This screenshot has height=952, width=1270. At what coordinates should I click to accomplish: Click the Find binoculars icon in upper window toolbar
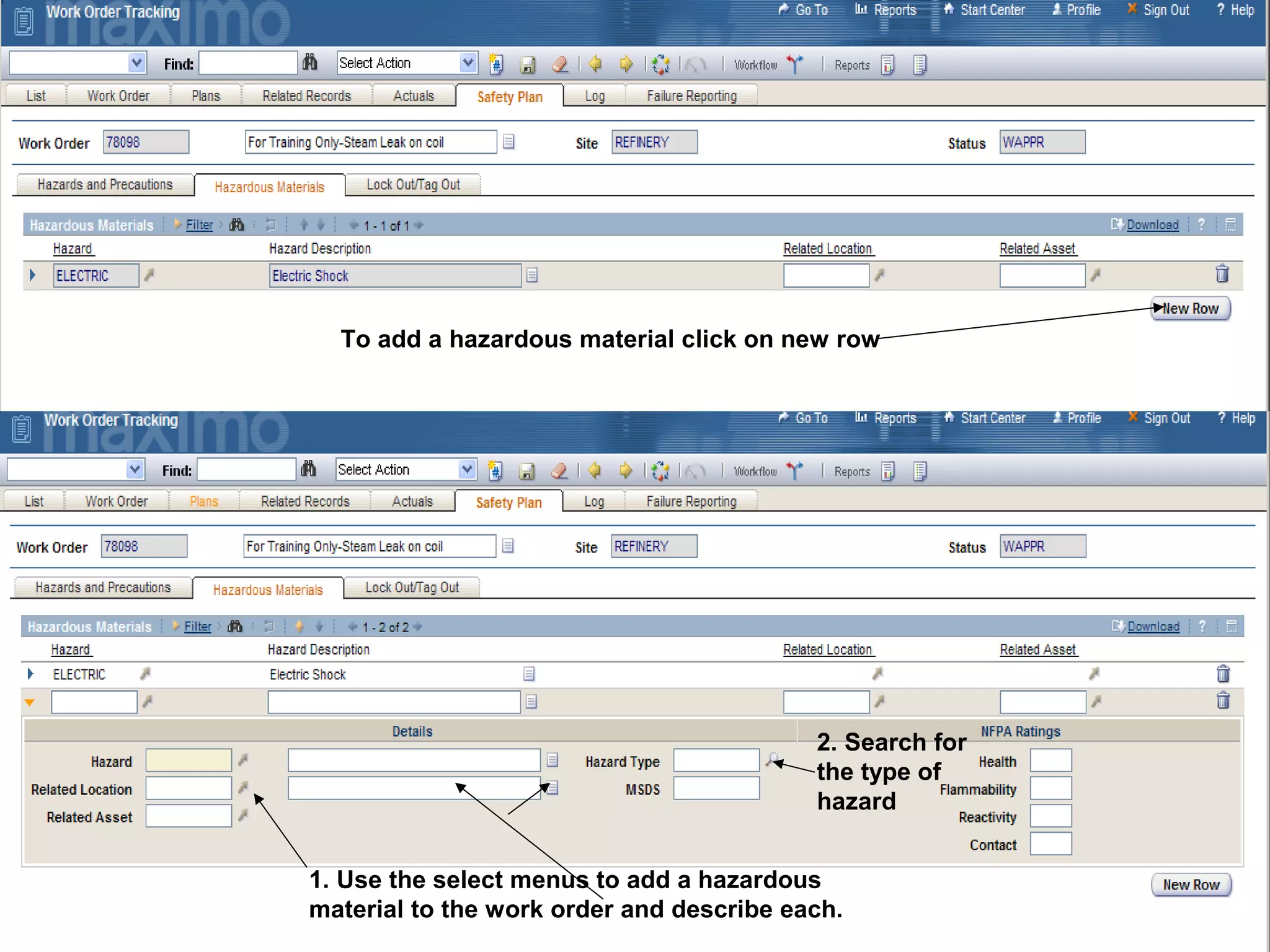pyautogui.click(x=309, y=63)
